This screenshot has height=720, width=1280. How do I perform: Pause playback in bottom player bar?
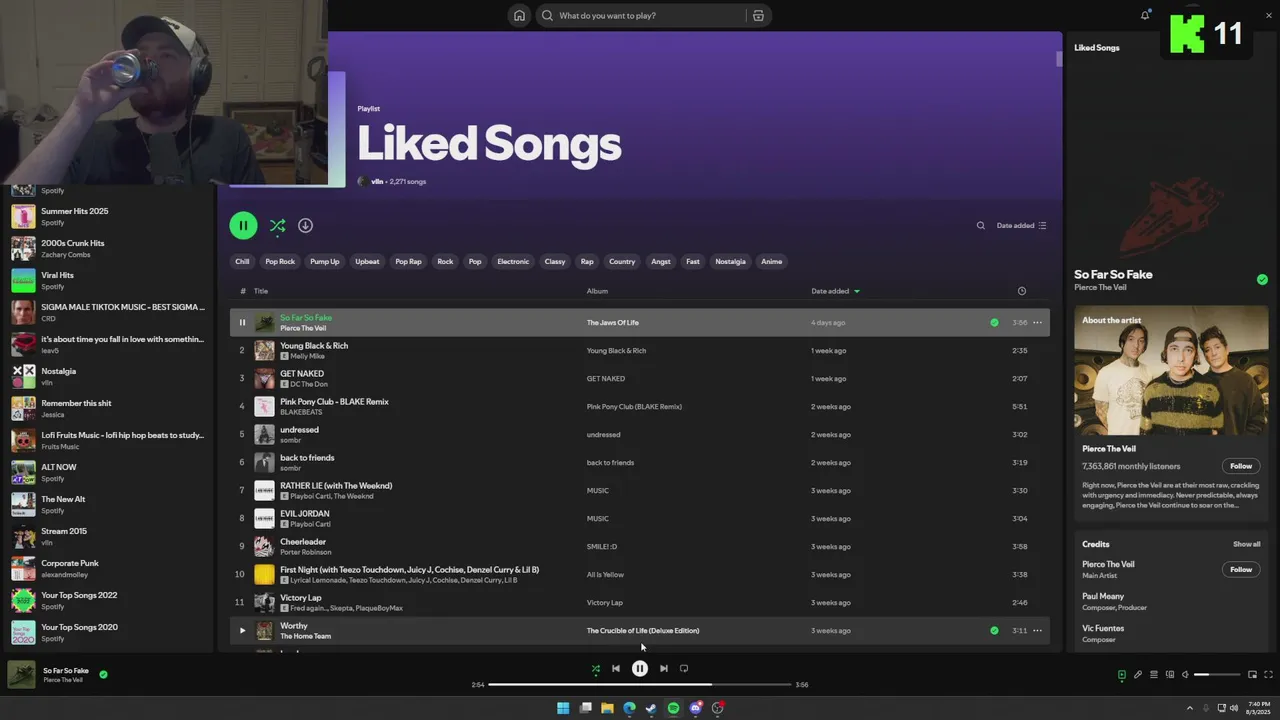pos(640,668)
